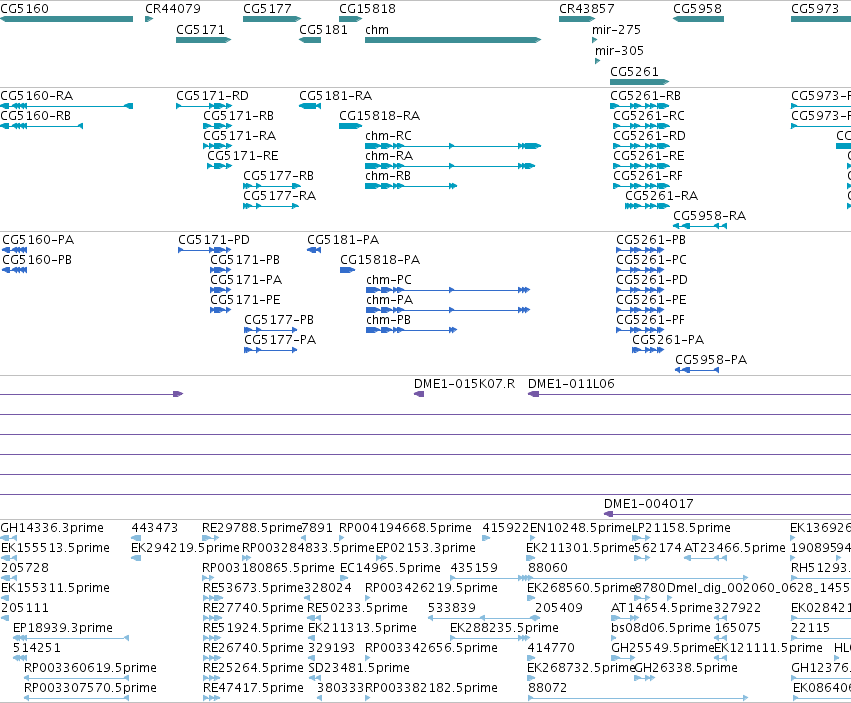Click the CG5181 gene label
The image size is (851, 703).
[323, 29]
